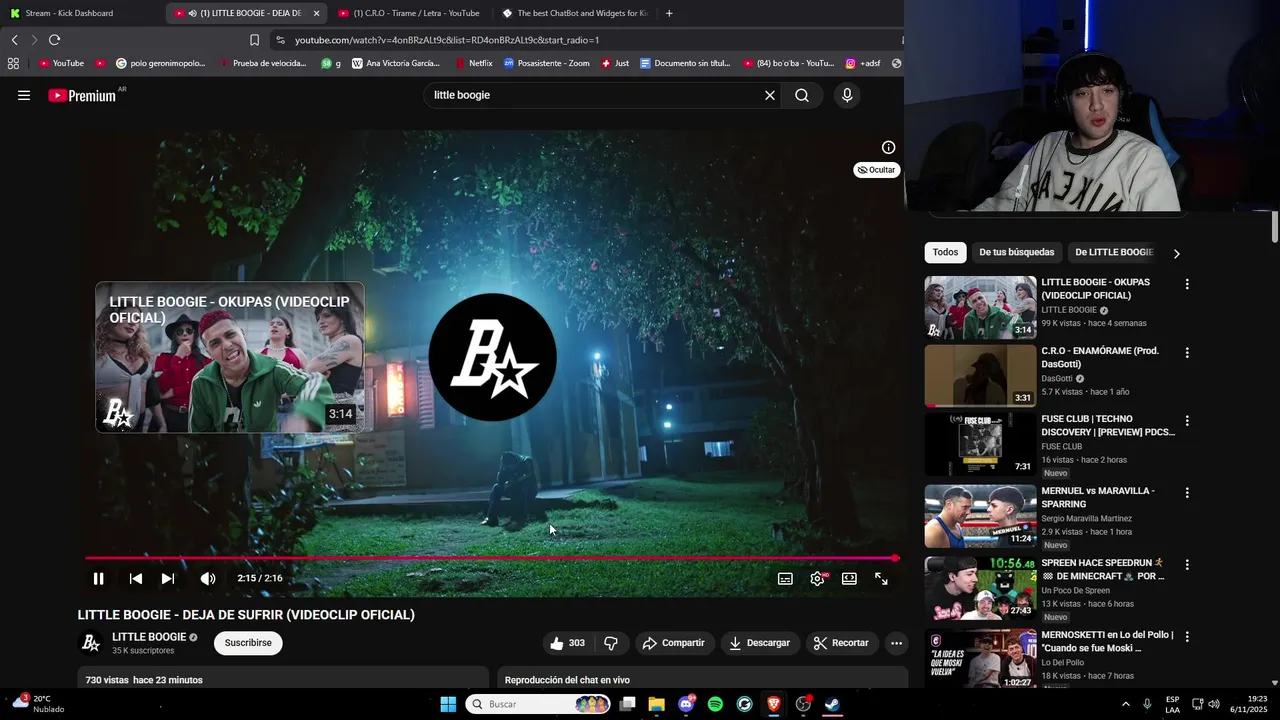Open player settings gear
Image resolution: width=1280 pixels, height=720 pixels.
pyautogui.click(x=817, y=578)
